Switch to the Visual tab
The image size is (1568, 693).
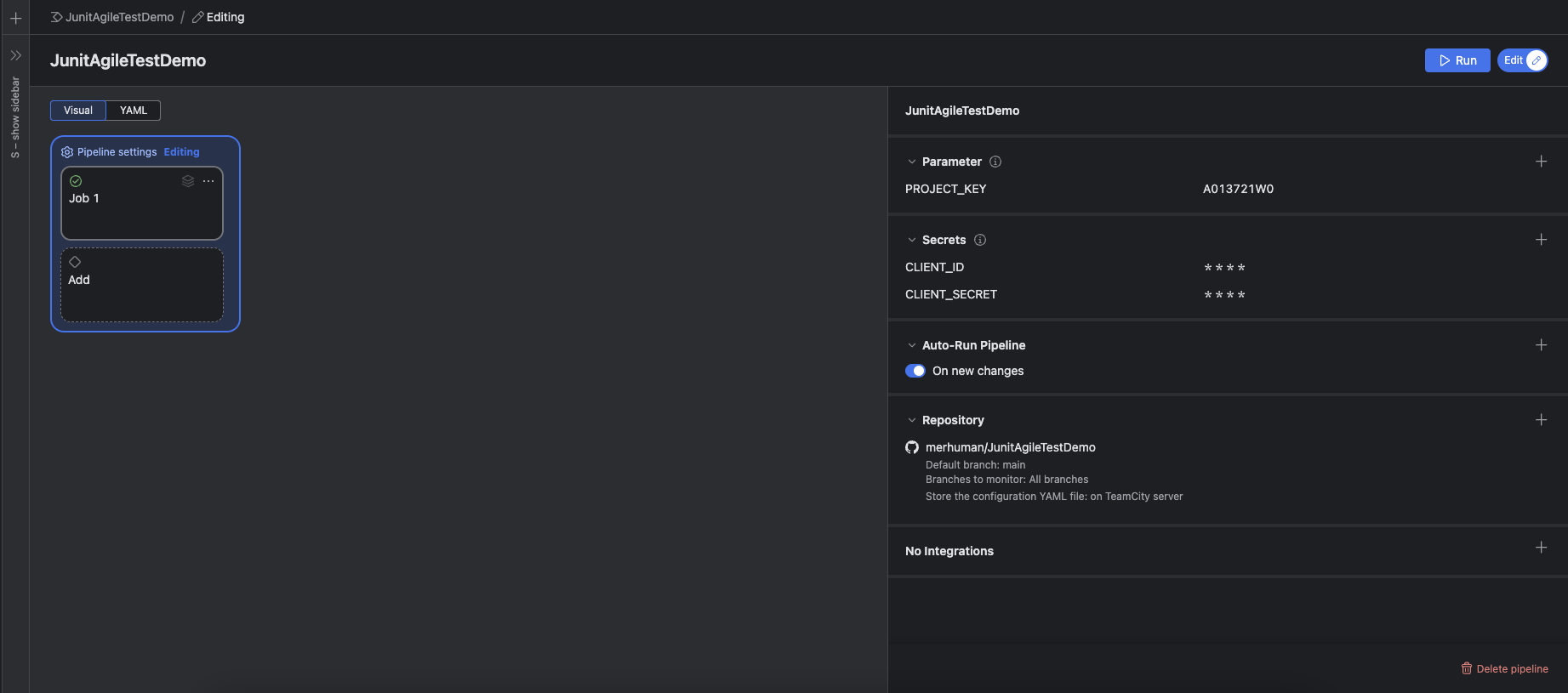78,111
